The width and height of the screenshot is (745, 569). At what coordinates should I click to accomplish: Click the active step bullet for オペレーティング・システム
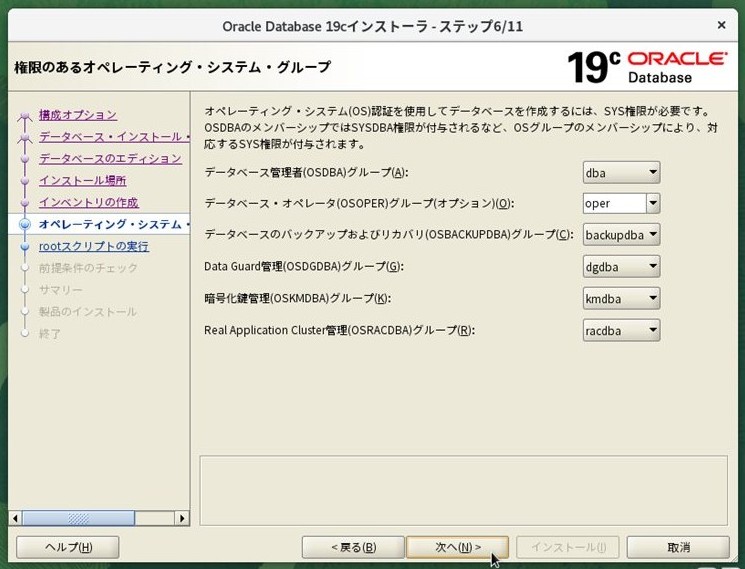25,224
